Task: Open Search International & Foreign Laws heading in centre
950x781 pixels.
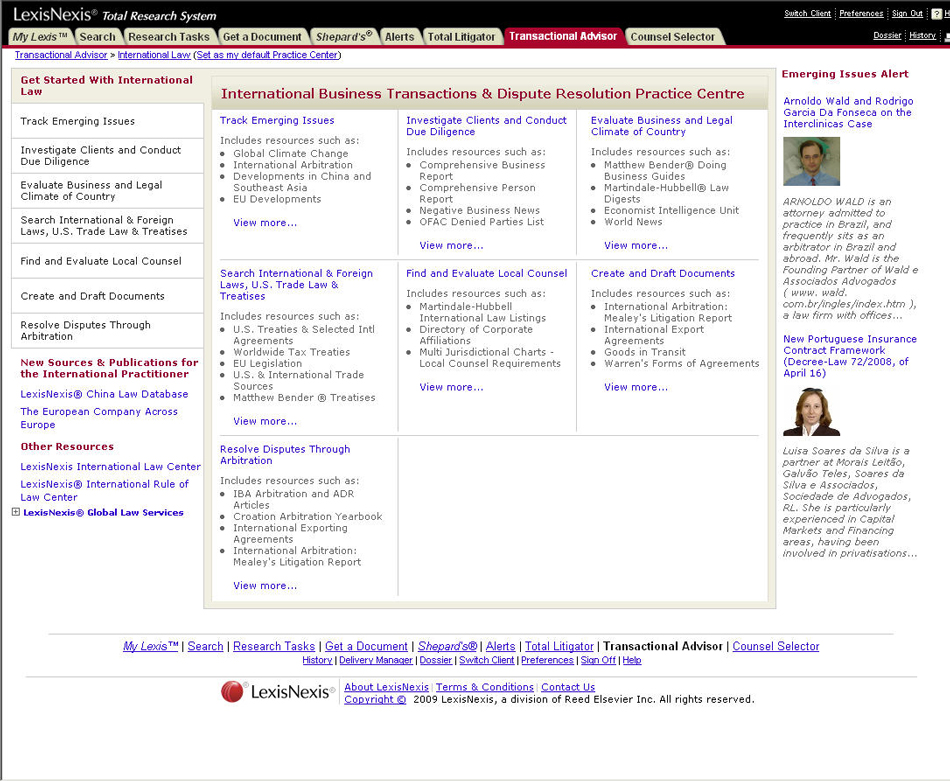Action: tap(296, 285)
